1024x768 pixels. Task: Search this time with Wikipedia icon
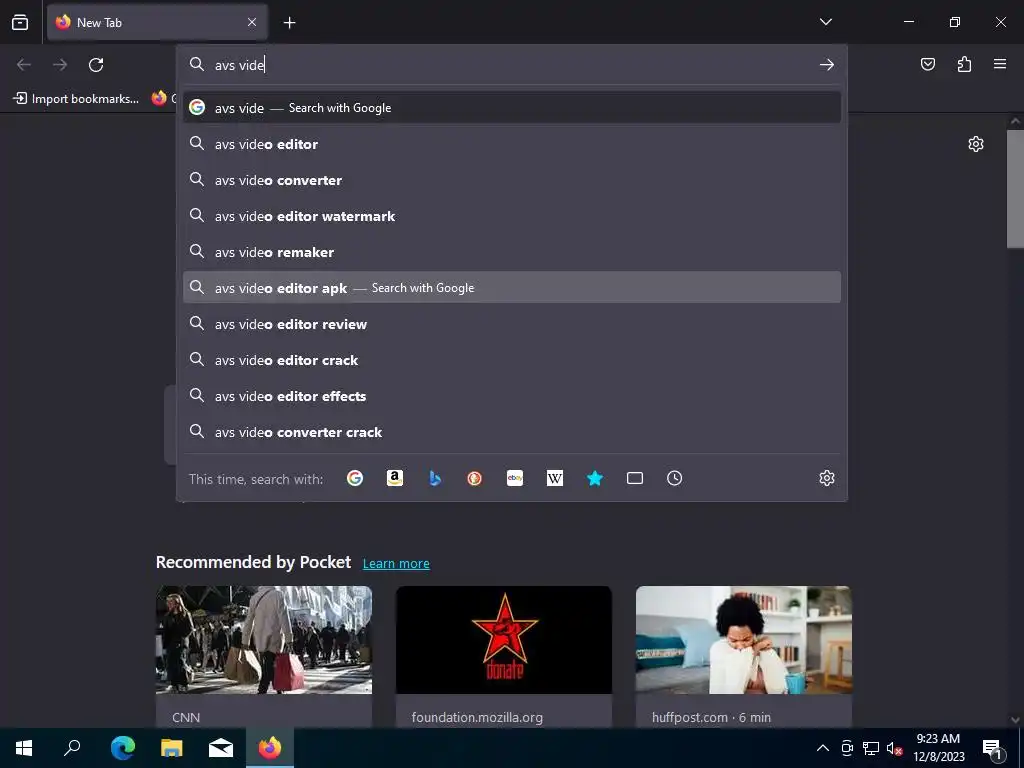tap(554, 478)
